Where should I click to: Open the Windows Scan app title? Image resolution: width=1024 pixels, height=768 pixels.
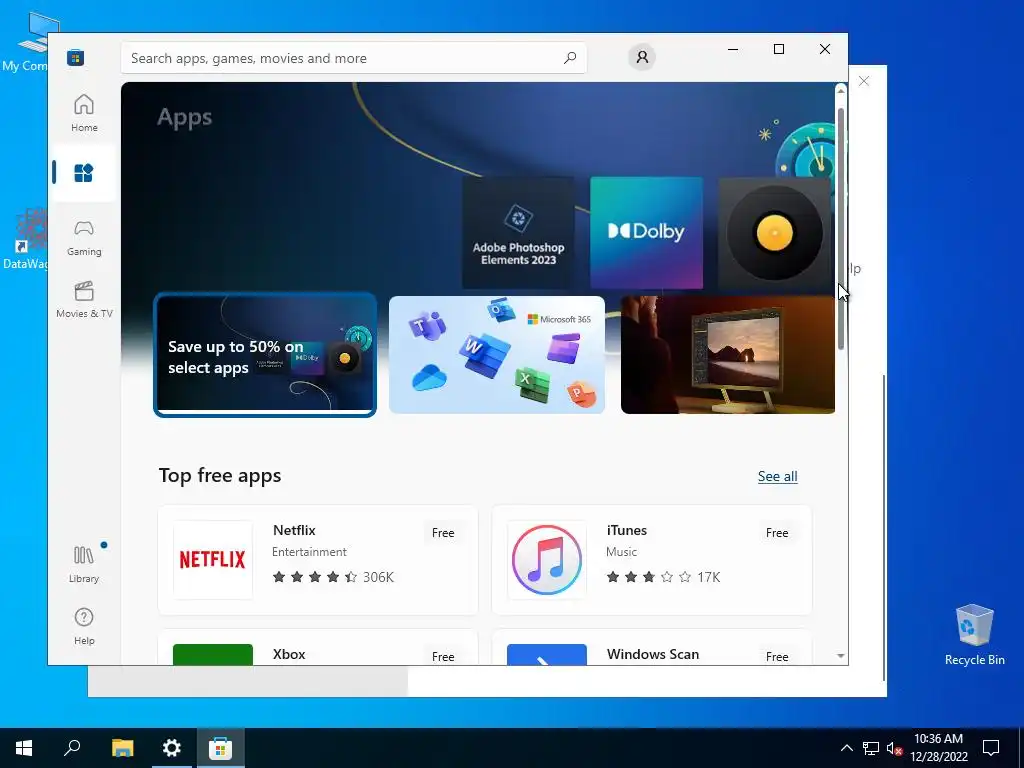[652, 654]
